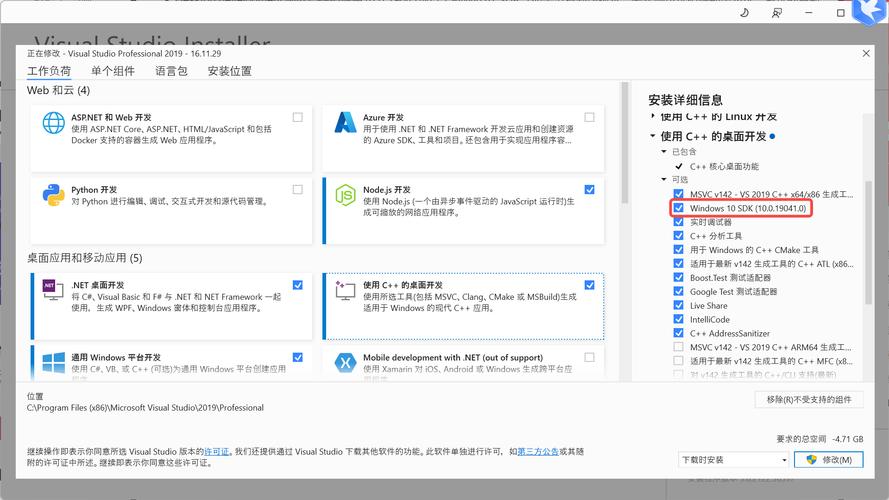Screen dimensions: 889x500
Task: Click the dark mode moon icon in title bar
Action: pos(744,12)
